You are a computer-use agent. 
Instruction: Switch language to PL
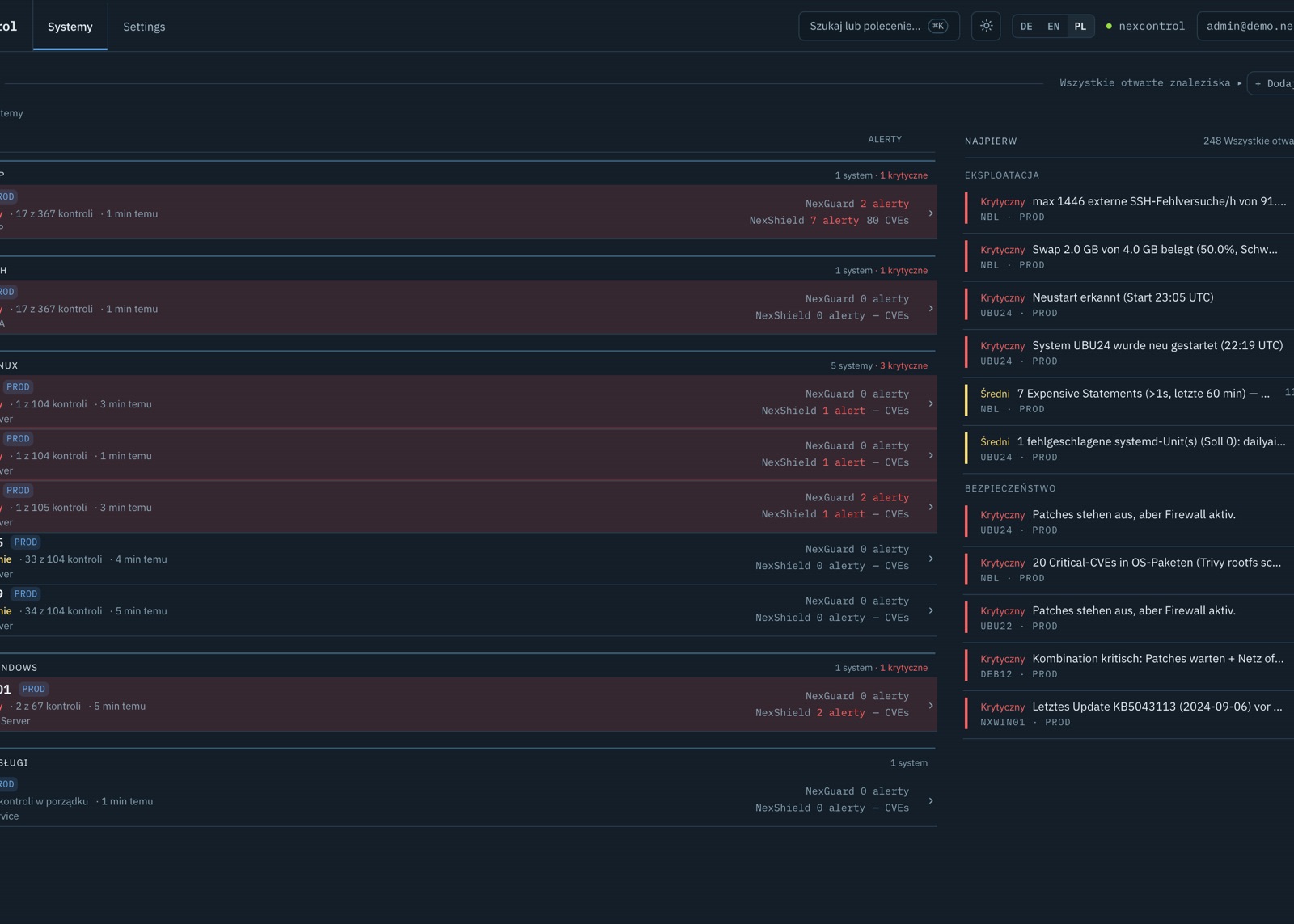pyautogui.click(x=1080, y=26)
